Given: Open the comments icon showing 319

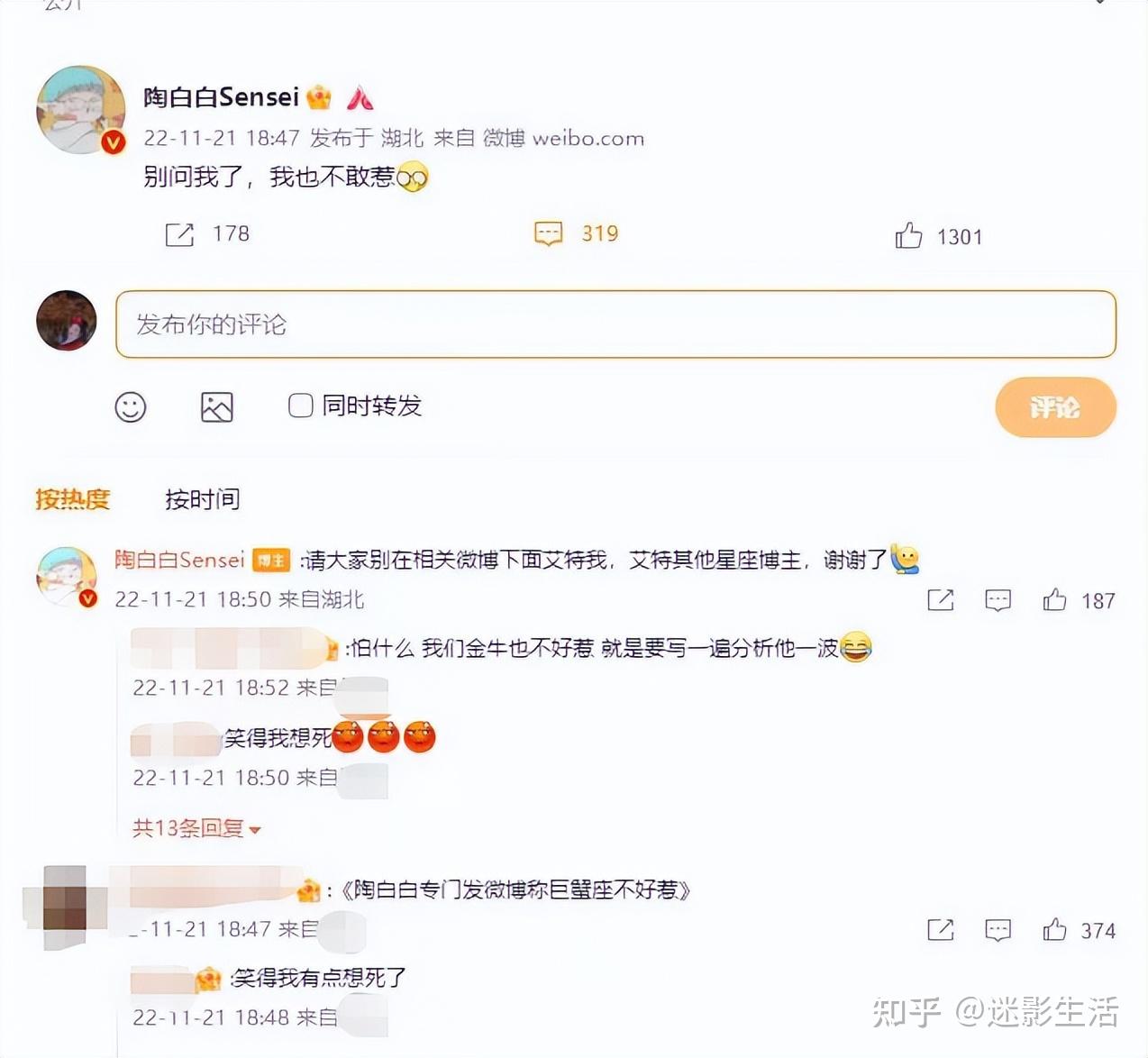Looking at the screenshot, I should (x=548, y=233).
